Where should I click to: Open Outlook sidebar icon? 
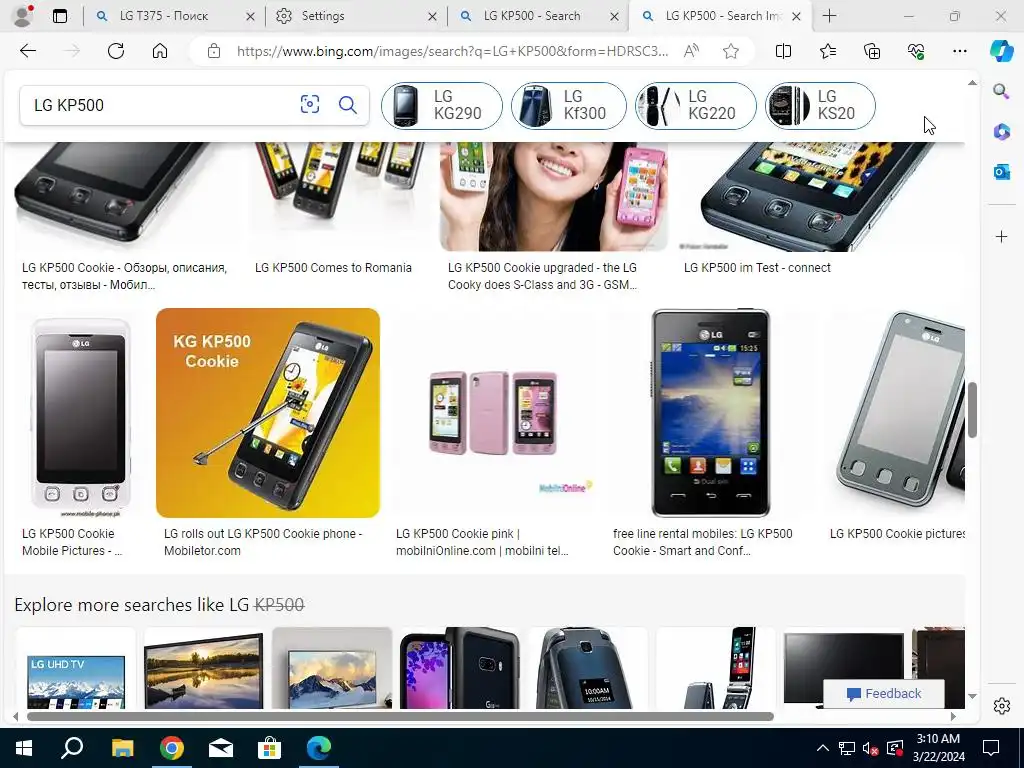[x=1001, y=172]
